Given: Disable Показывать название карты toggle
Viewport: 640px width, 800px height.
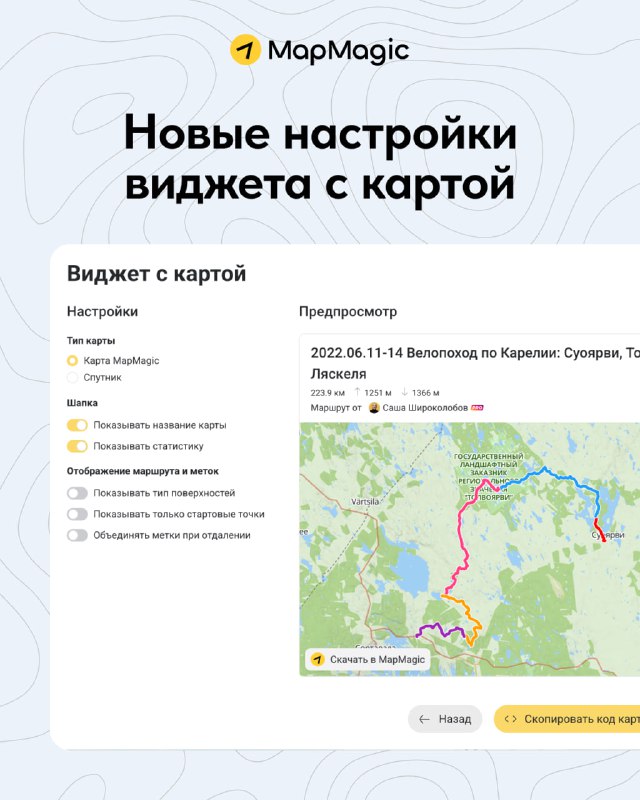Looking at the screenshot, I should tap(78, 425).
